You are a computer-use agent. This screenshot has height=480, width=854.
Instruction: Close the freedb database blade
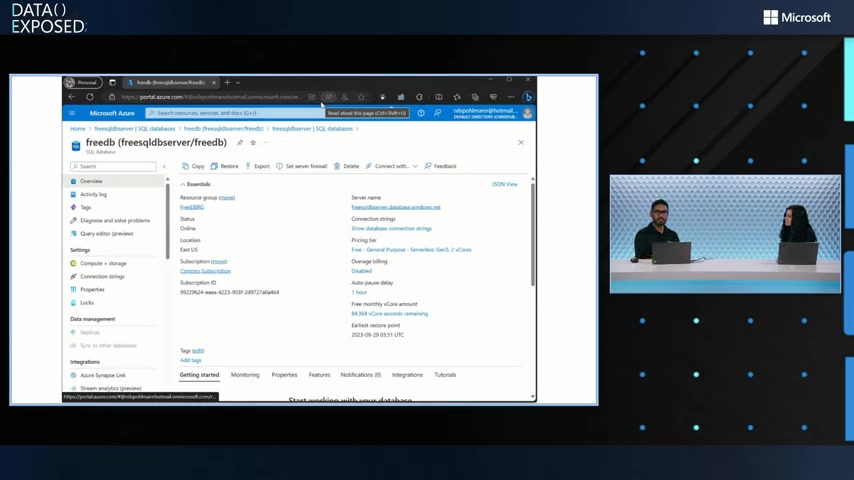(520, 143)
